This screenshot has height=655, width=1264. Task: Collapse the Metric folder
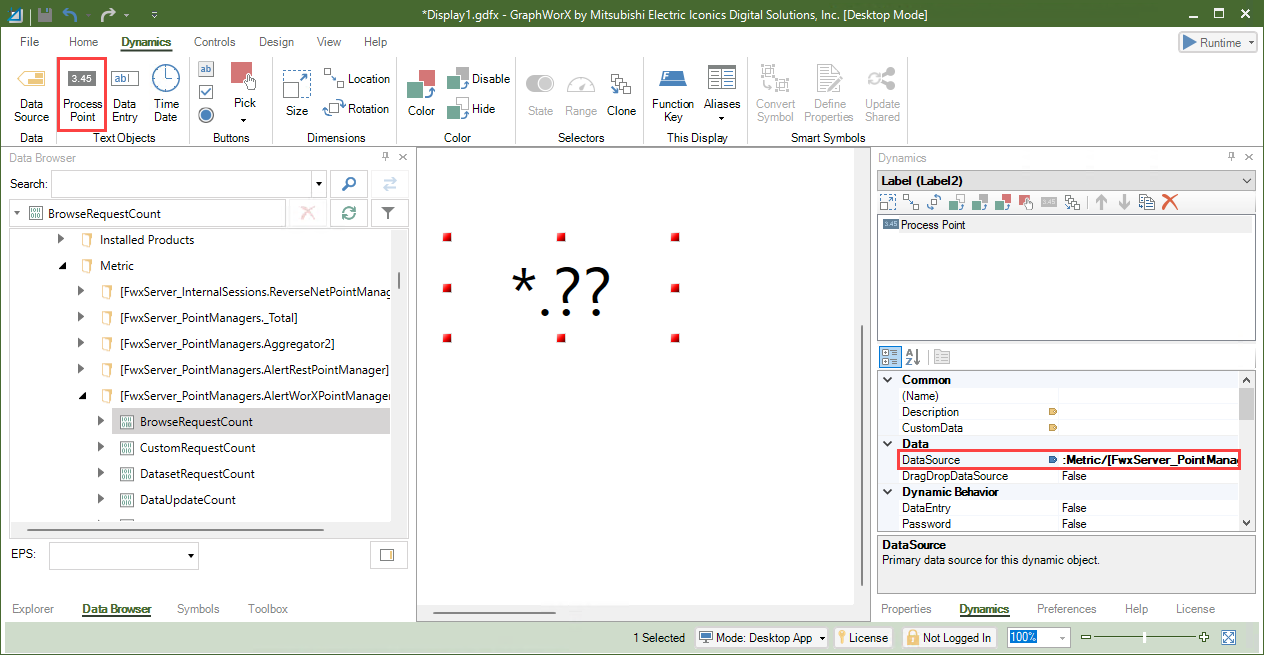point(61,266)
